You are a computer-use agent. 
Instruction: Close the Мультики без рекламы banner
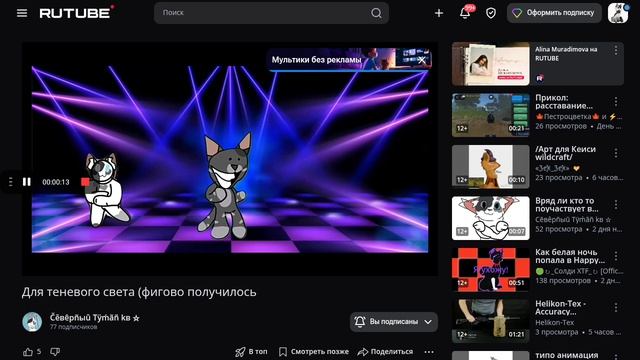(x=422, y=60)
